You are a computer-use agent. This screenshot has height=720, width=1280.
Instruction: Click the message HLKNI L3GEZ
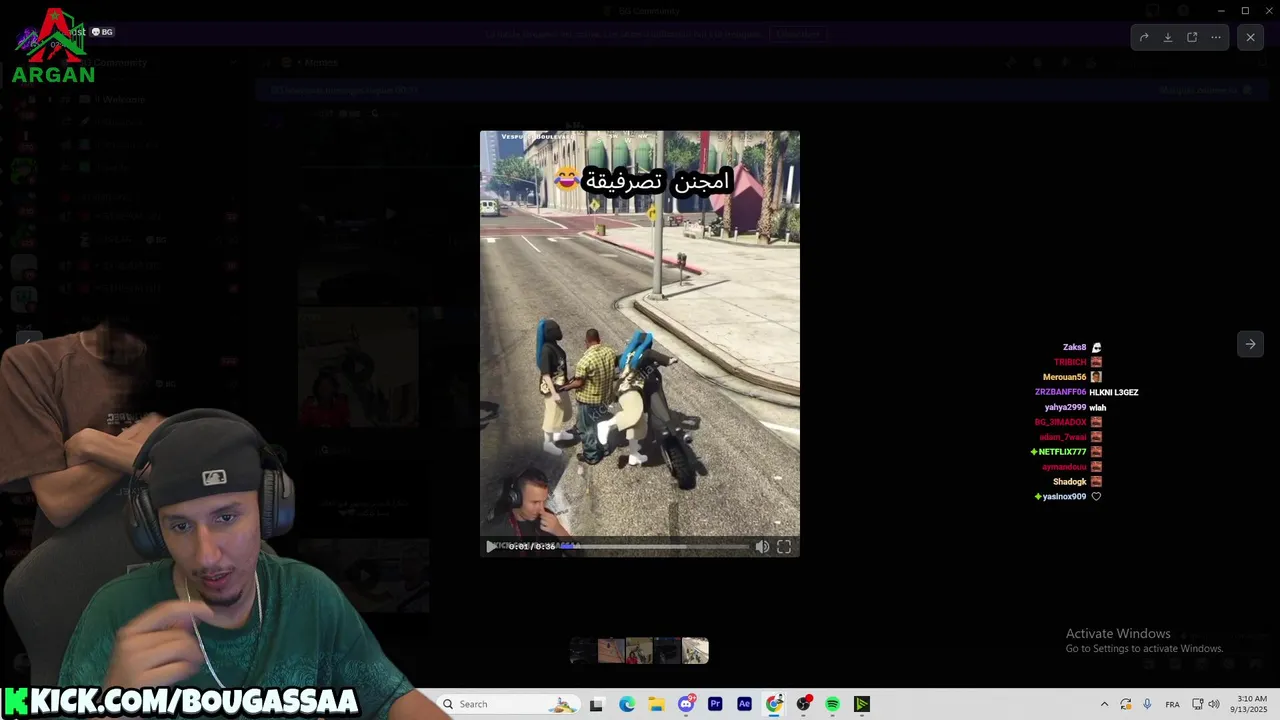point(1114,392)
